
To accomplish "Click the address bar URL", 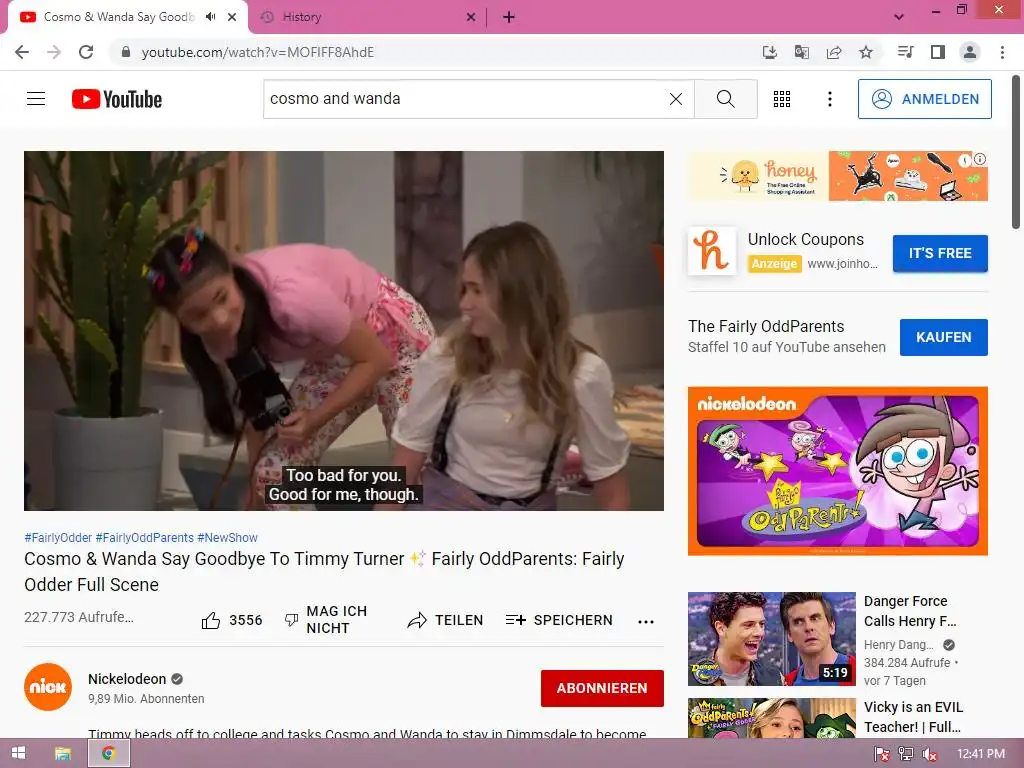I will click(258, 52).
